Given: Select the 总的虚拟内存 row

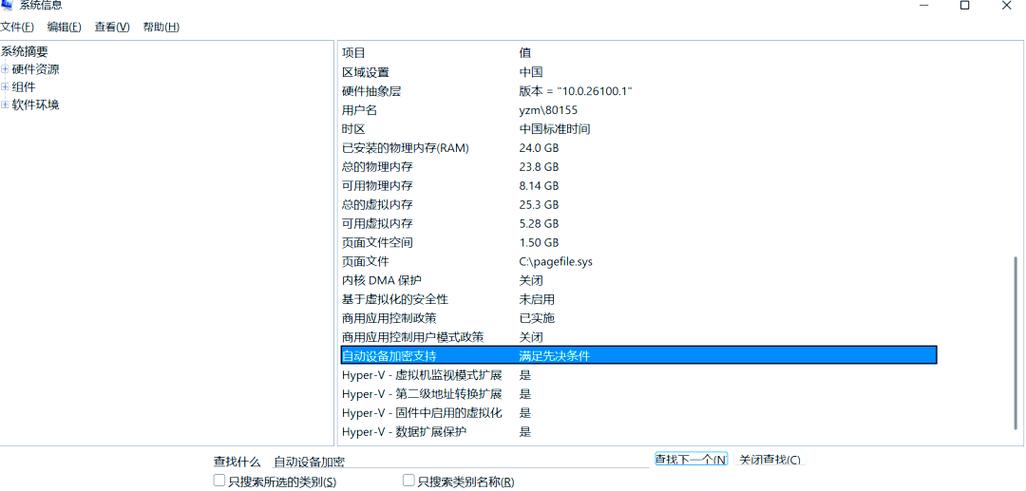Looking at the screenshot, I should [x=639, y=205].
